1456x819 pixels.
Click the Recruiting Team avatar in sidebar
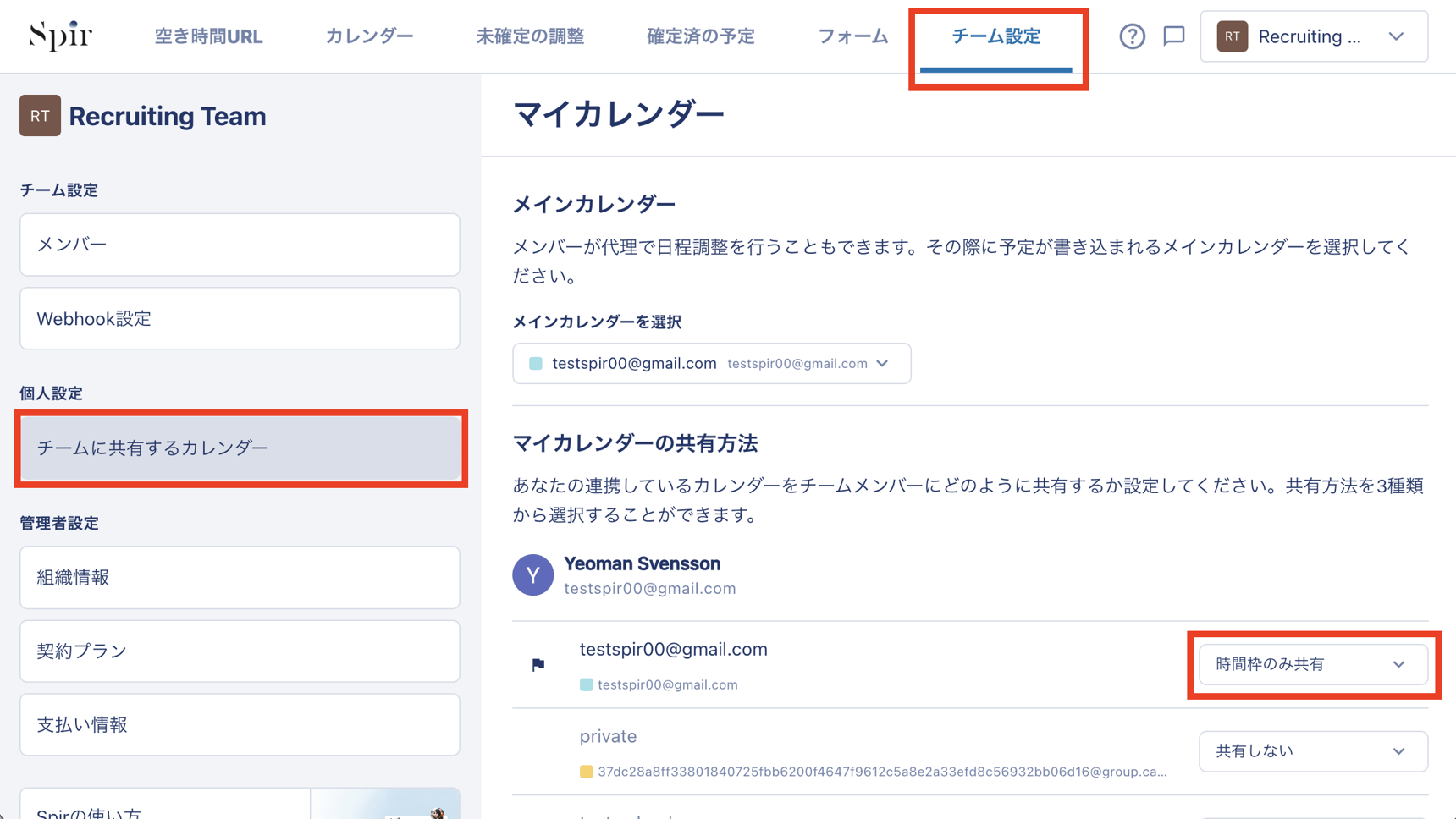tap(40, 115)
